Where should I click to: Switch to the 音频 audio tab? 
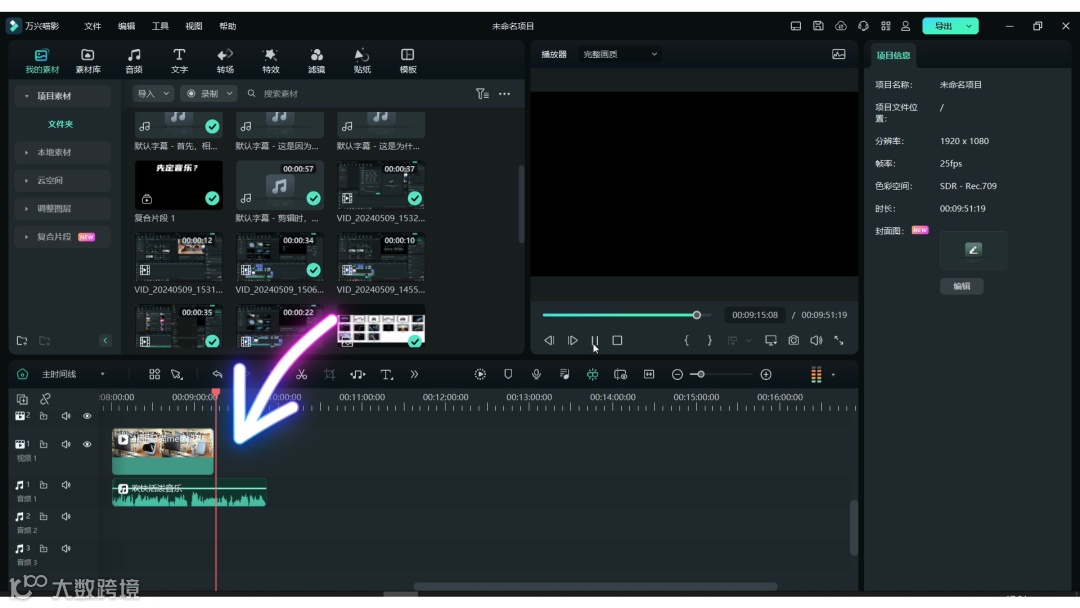coord(134,61)
